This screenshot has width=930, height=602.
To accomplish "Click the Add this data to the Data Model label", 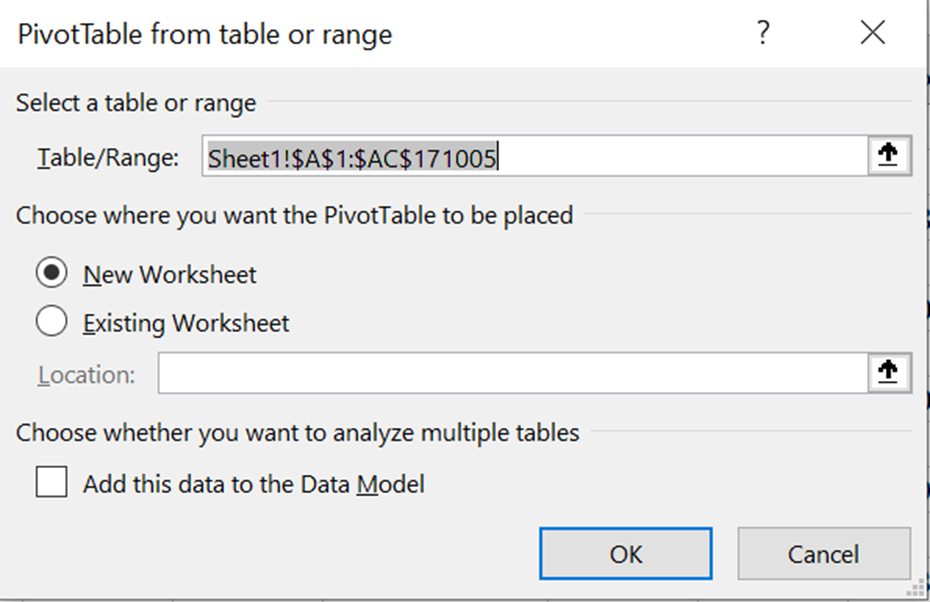I will pos(253,484).
